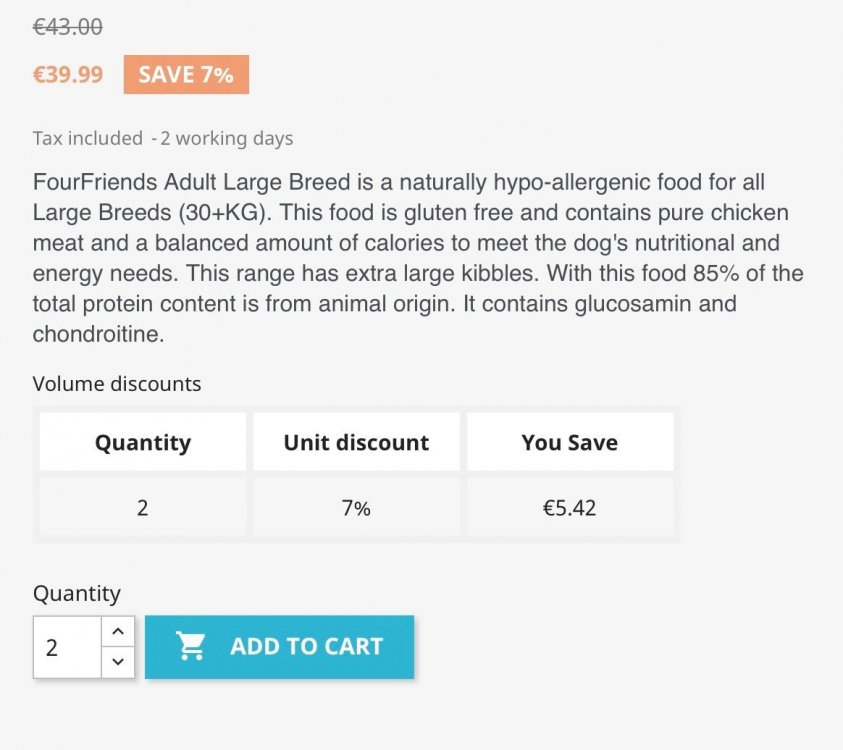Click the FourFriends Adult Large Breed product name

click(x=192, y=183)
